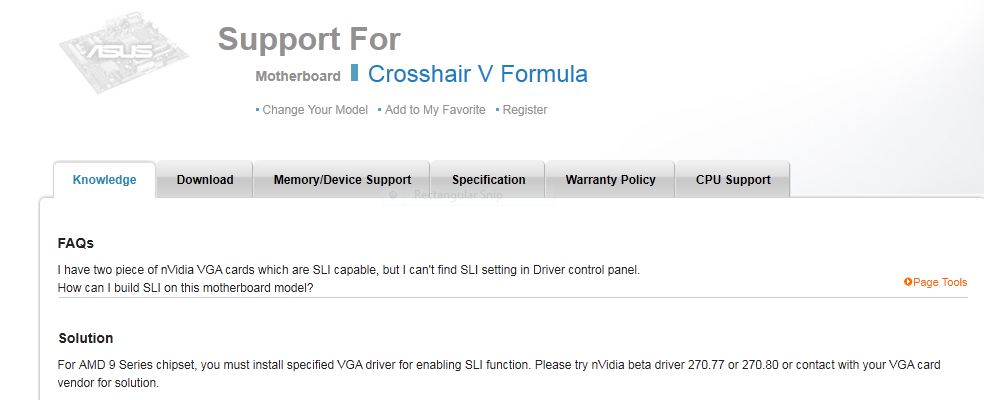Open the Warranty Policy tab

(610, 180)
